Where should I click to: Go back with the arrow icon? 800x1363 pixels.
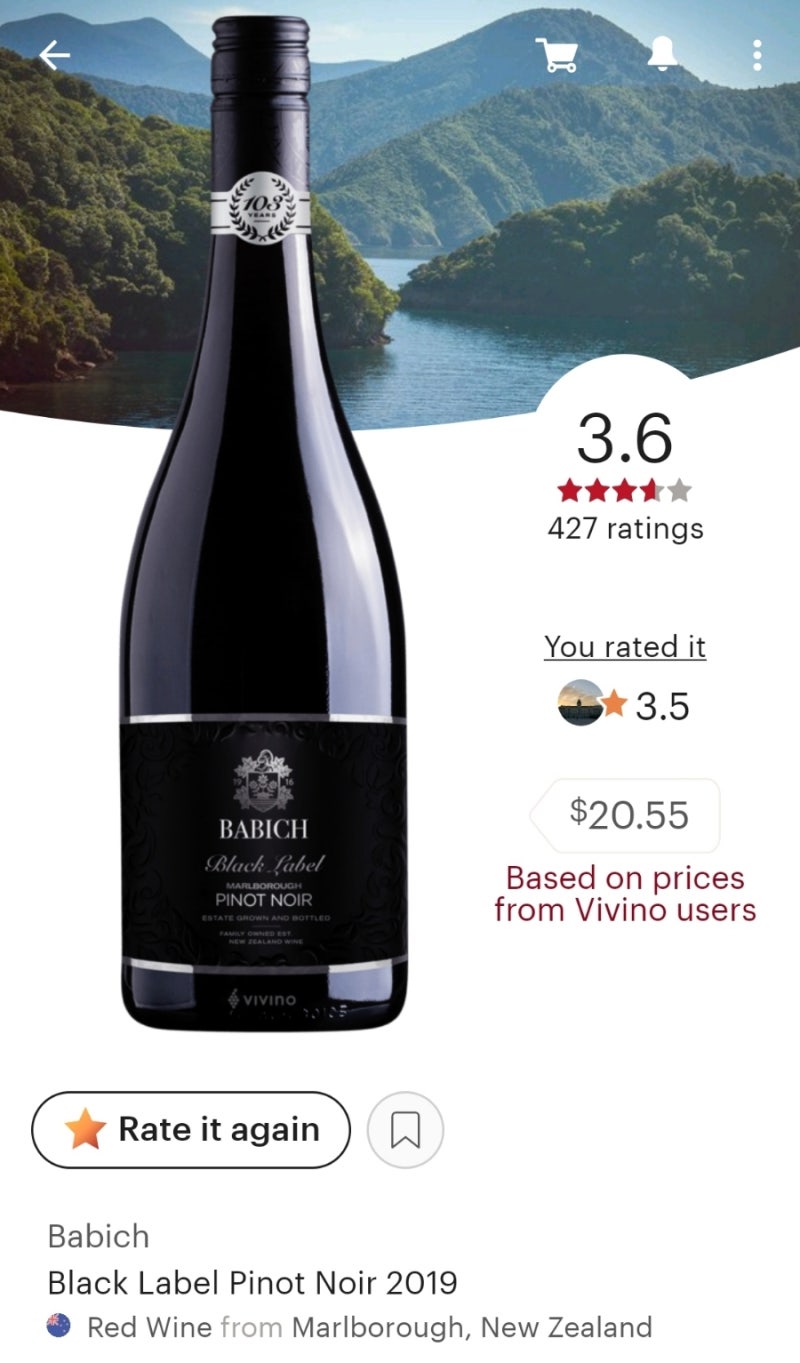click(55, 55)
